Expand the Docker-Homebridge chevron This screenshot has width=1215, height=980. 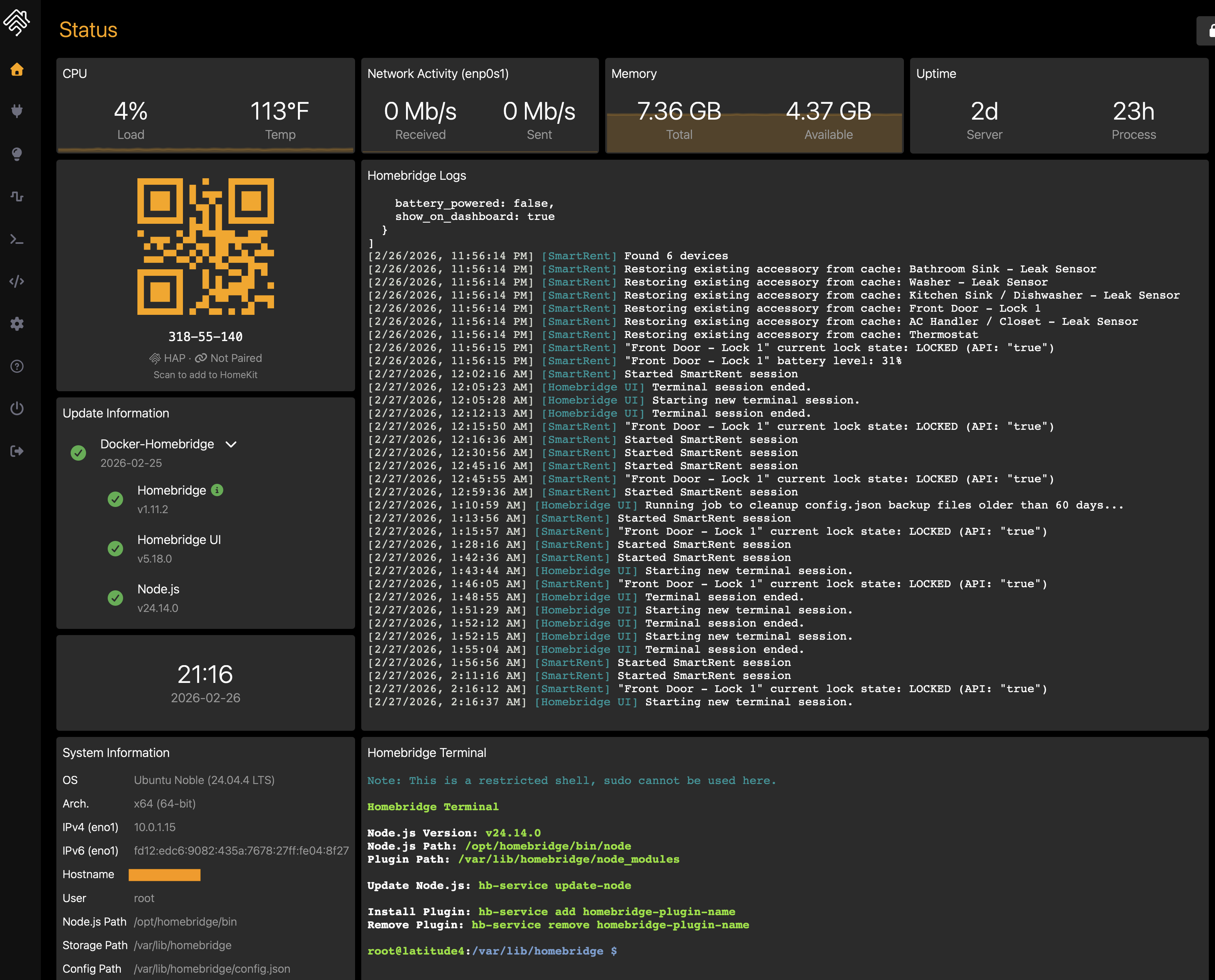[x=231, y=444]
